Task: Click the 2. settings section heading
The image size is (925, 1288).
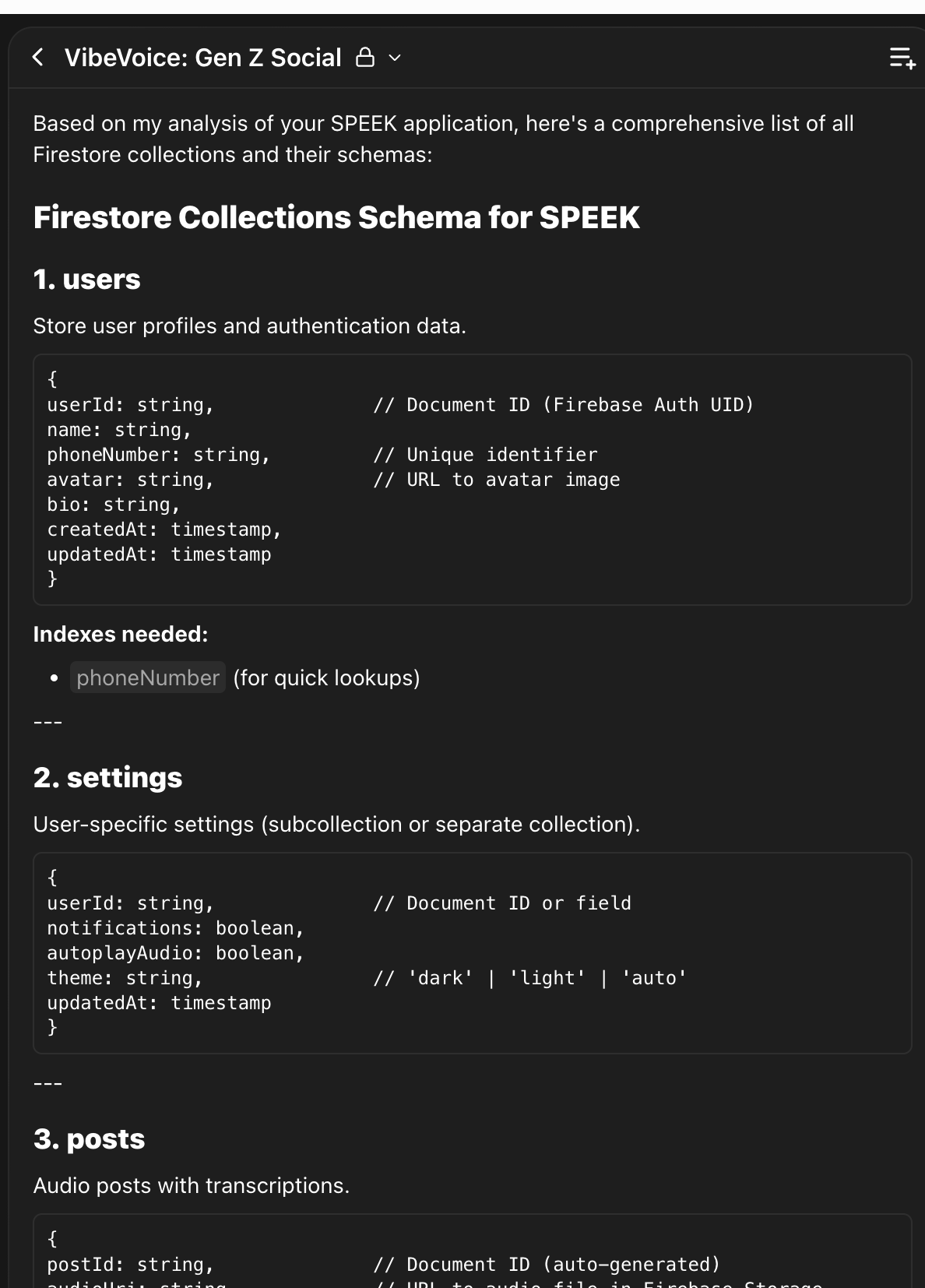Action: (107, 776)
